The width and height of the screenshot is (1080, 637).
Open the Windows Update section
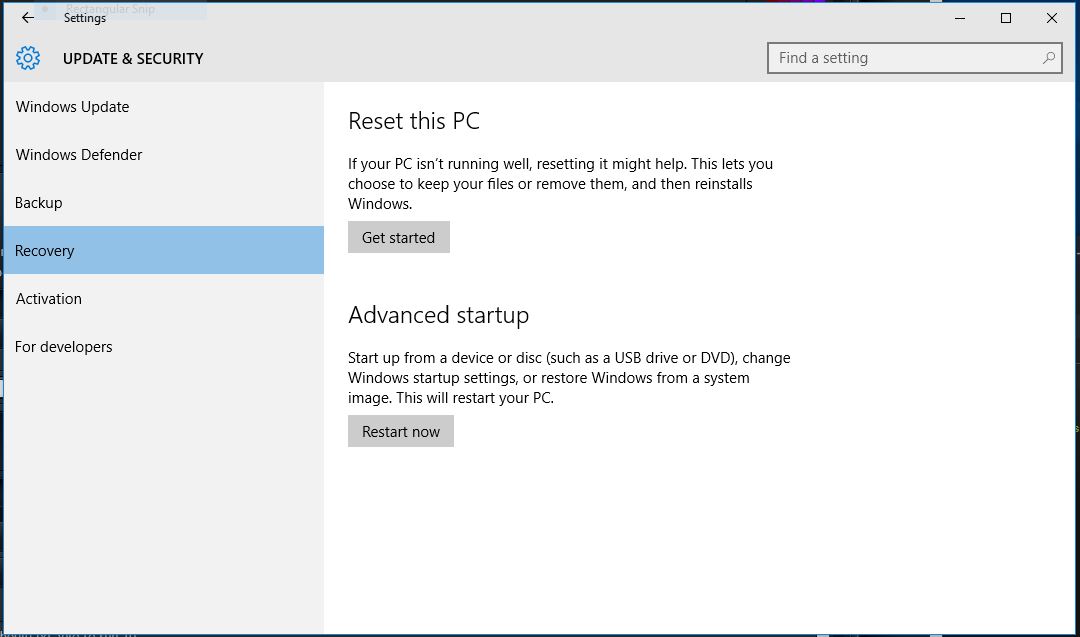(72, 107)
